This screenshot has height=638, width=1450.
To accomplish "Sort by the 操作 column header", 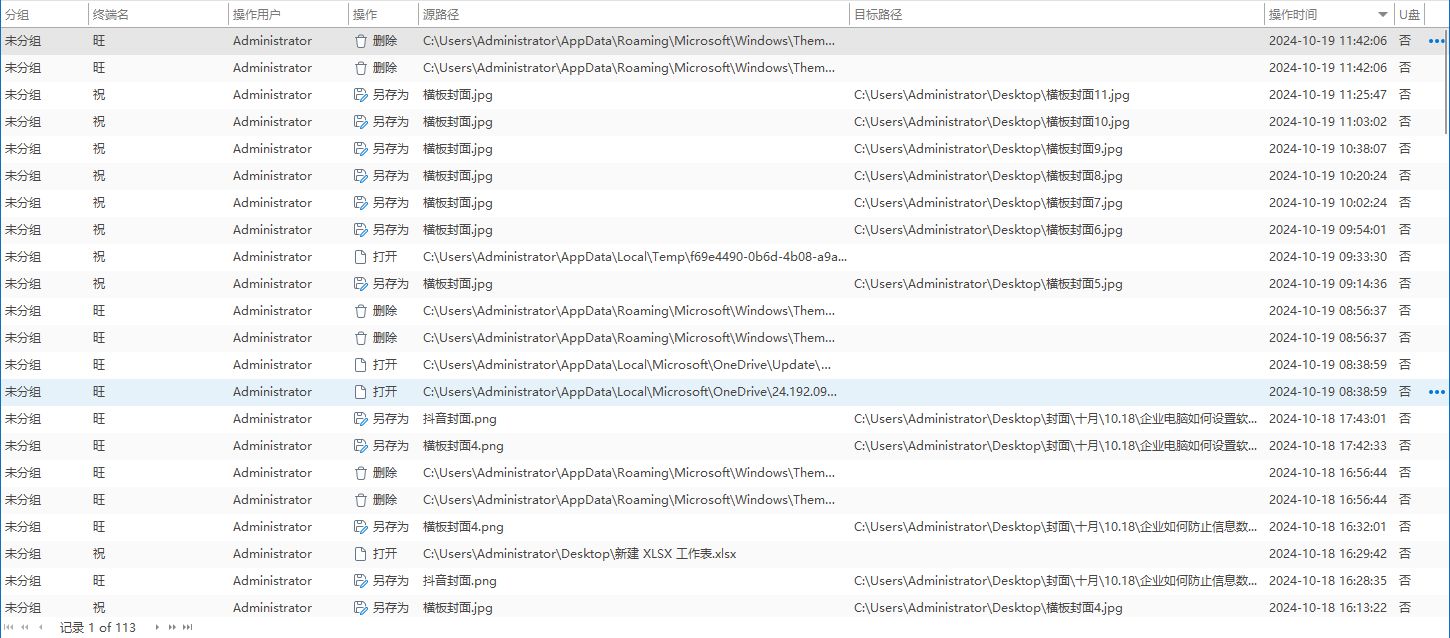I will (383, 14).
